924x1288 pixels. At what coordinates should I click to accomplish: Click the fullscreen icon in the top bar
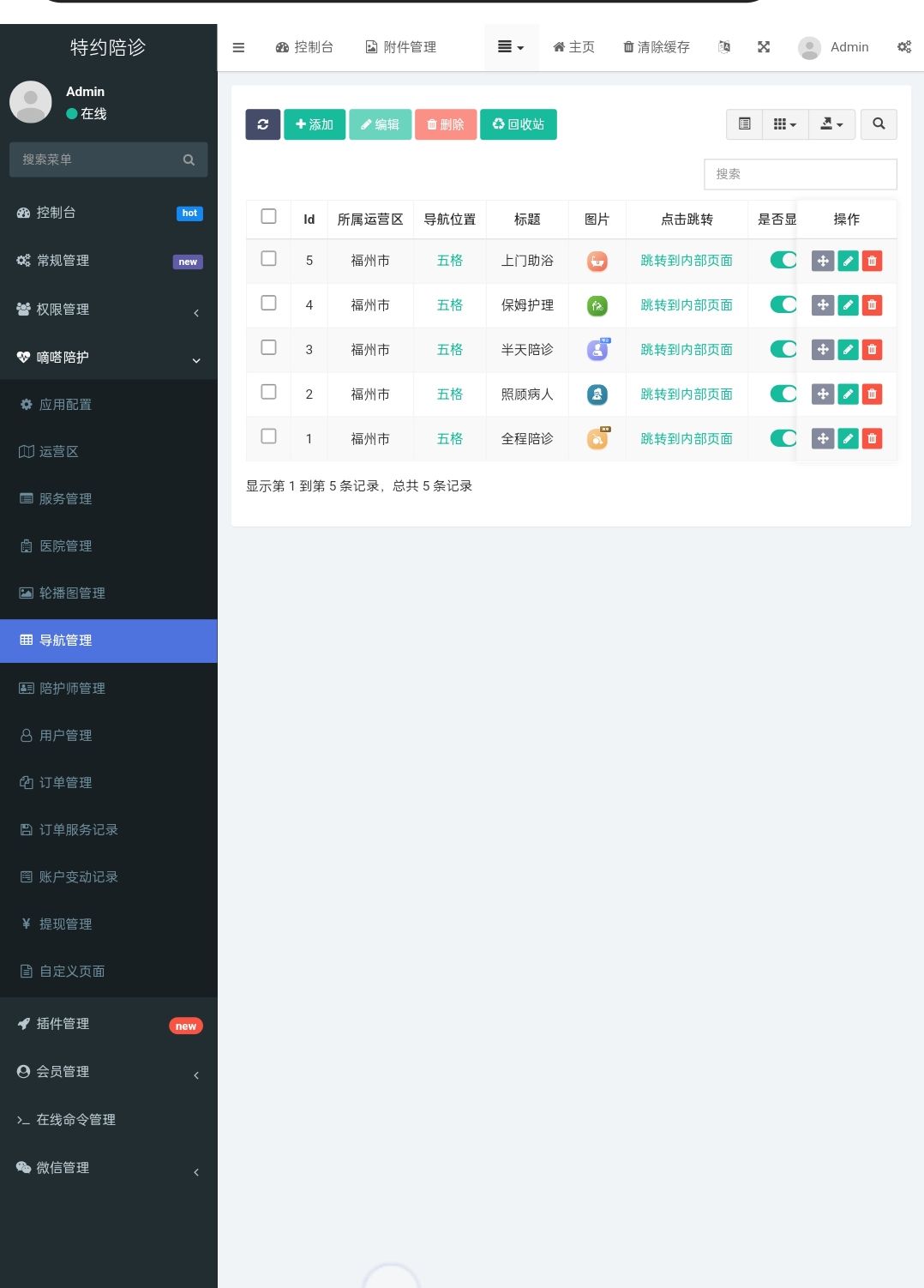point(763,47)
